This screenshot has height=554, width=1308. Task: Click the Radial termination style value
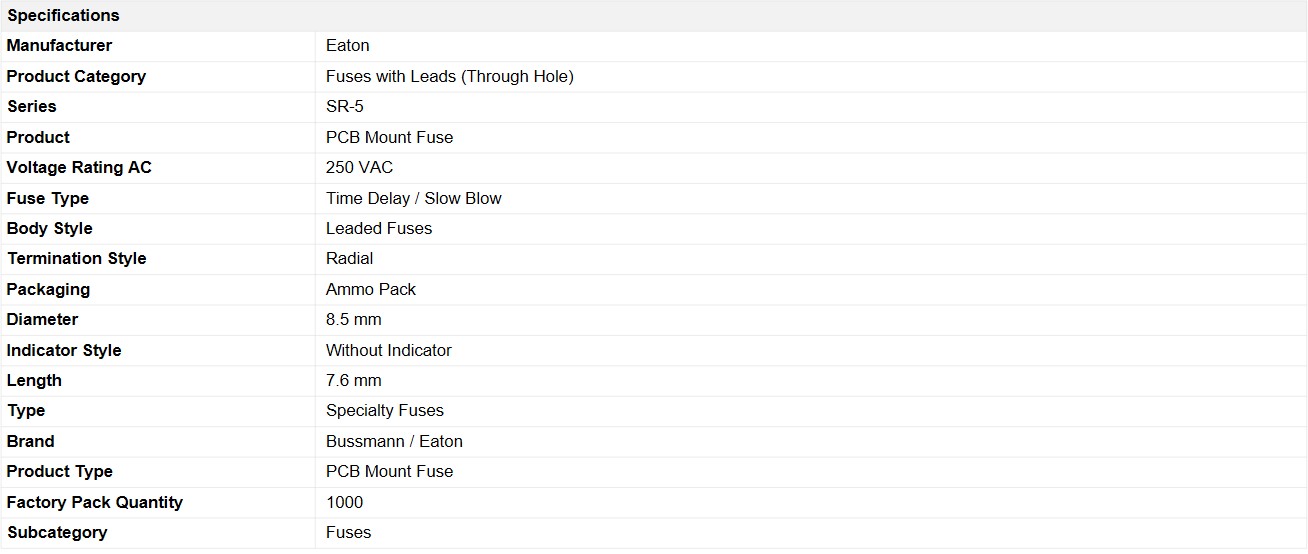(x=350, y=258)
